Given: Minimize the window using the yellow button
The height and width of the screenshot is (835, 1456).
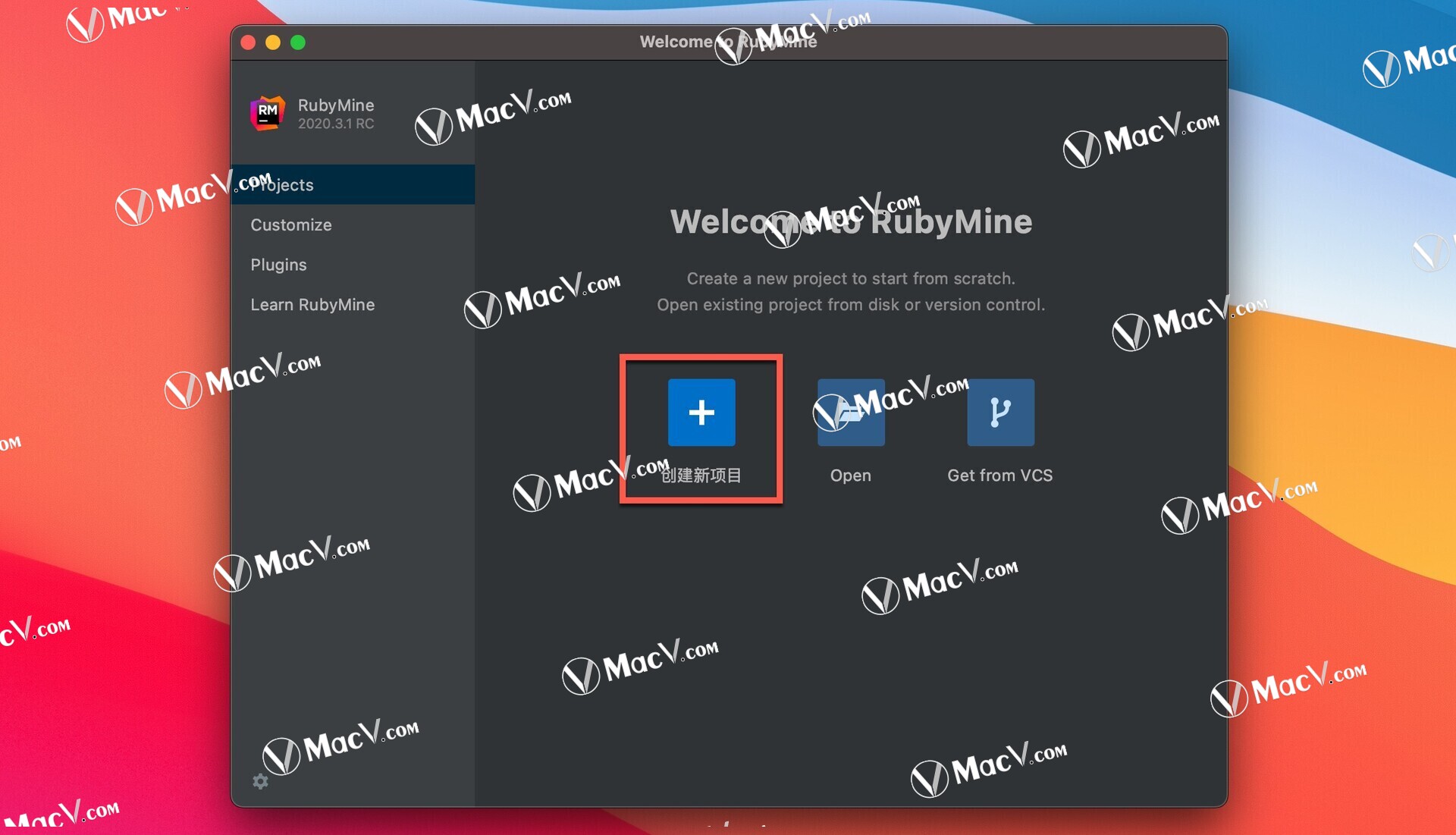Looking at the screenshot, I should click(x=273, y=42).
